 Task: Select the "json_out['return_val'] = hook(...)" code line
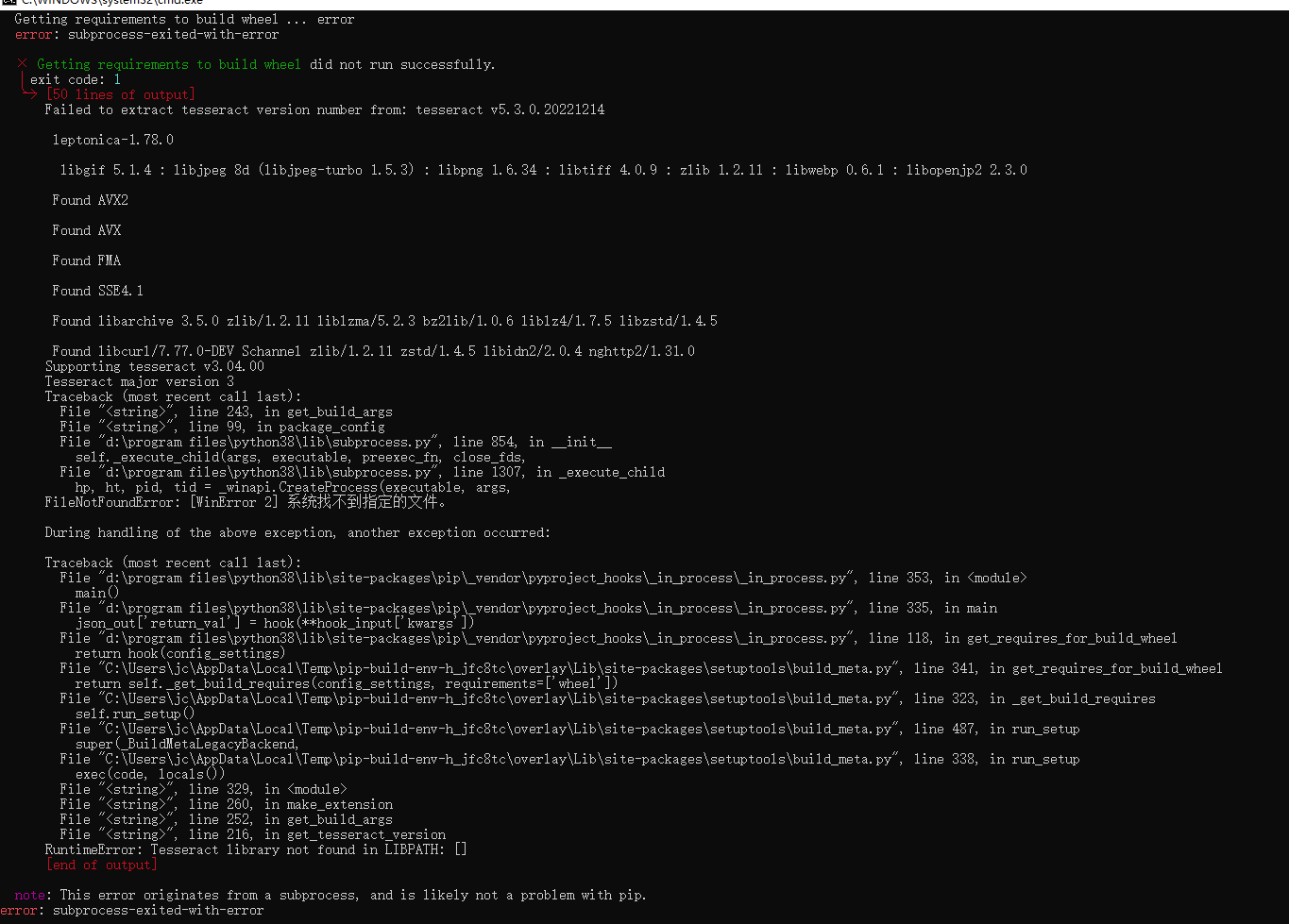[275, 623]
